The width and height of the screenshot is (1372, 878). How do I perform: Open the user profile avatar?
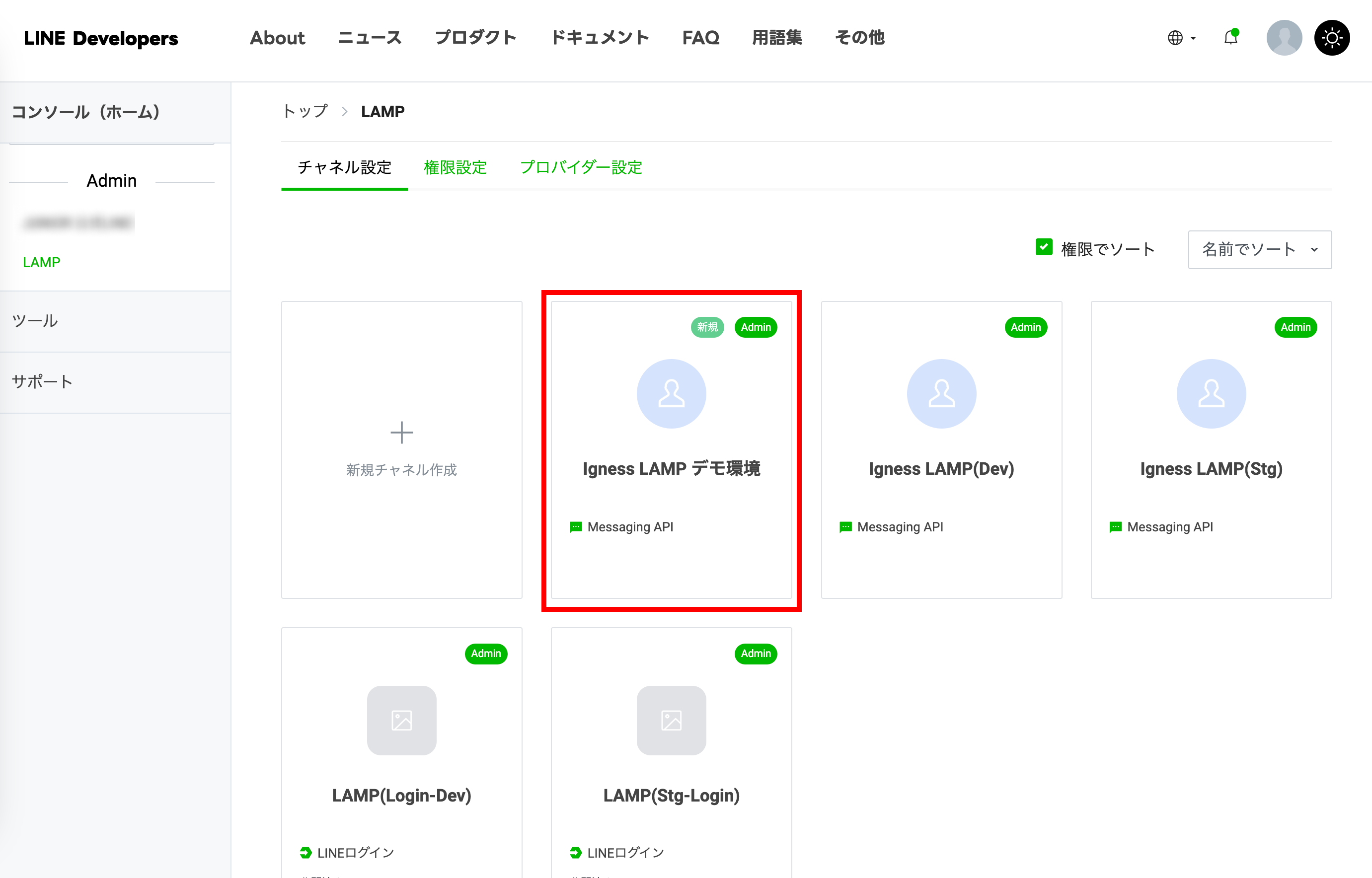[x=1284, y=38]
